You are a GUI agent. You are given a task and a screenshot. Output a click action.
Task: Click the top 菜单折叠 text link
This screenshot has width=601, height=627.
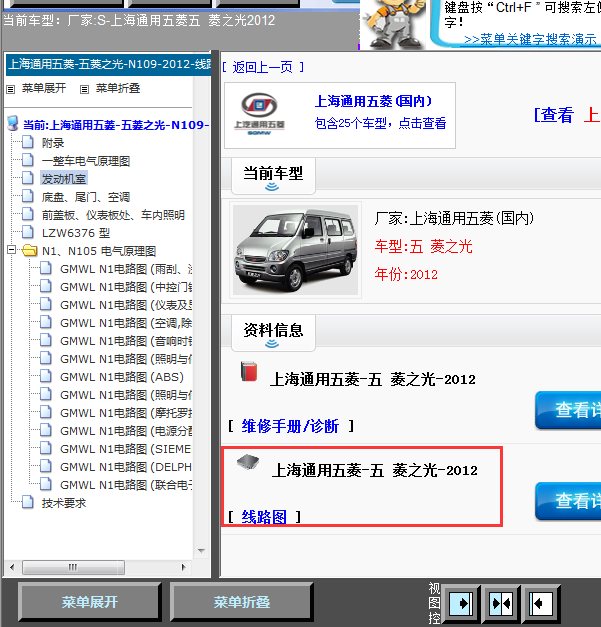pyautogui.click(x=118, y=88)
